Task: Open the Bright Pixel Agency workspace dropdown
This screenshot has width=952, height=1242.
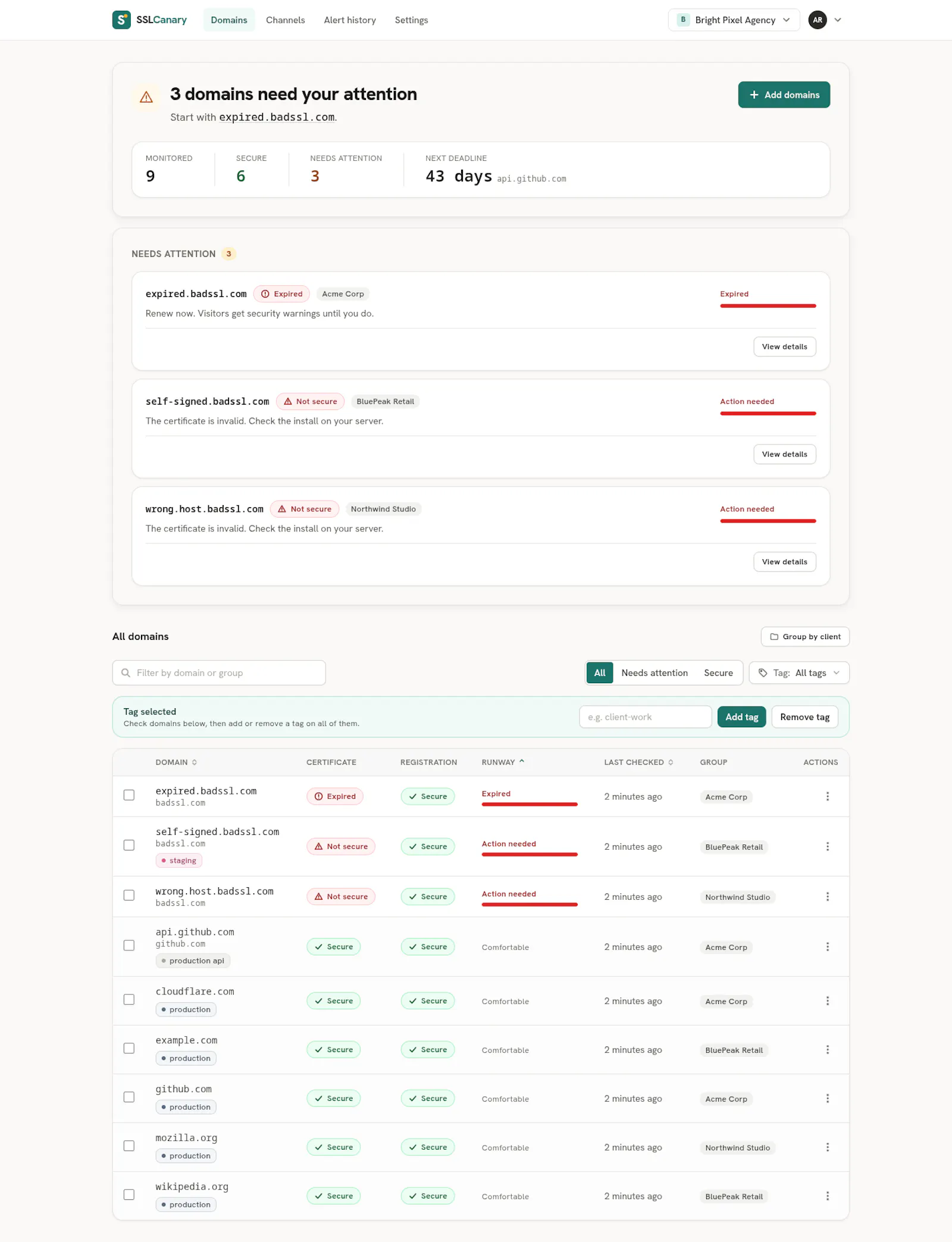Action: [x=734, y=20]
